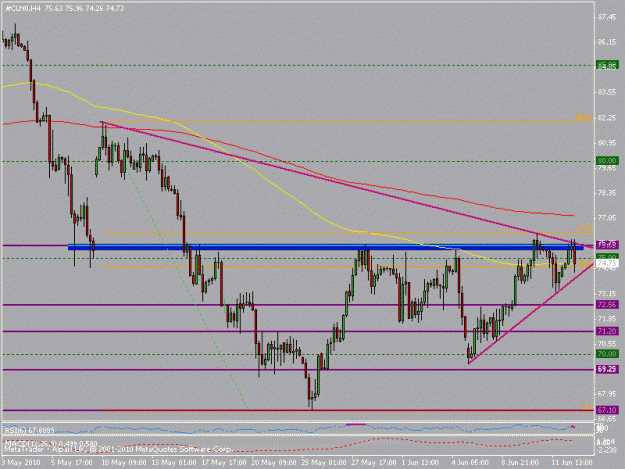625x469 pixels.
Task: Click the purple 72.55 level tag
Action: [607, 304]
